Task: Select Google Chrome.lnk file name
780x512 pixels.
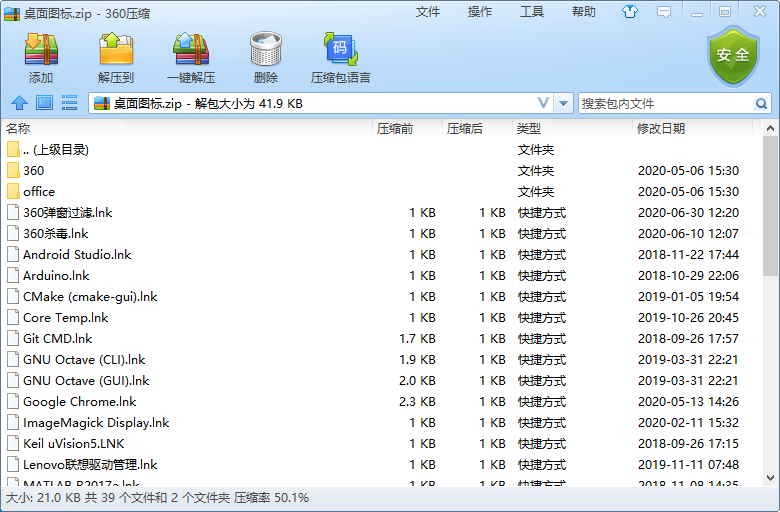Action: tap(80, 402)
